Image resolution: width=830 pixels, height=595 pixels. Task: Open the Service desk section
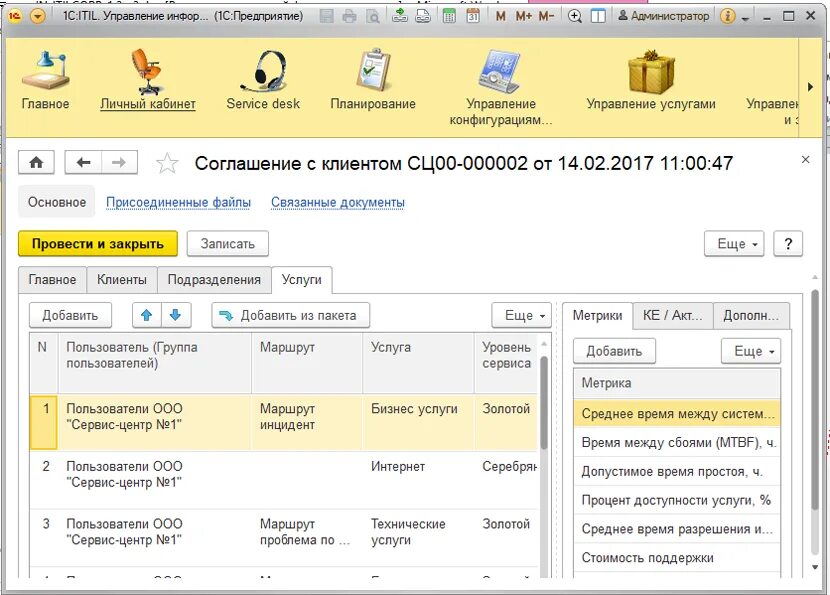point(263,80)
